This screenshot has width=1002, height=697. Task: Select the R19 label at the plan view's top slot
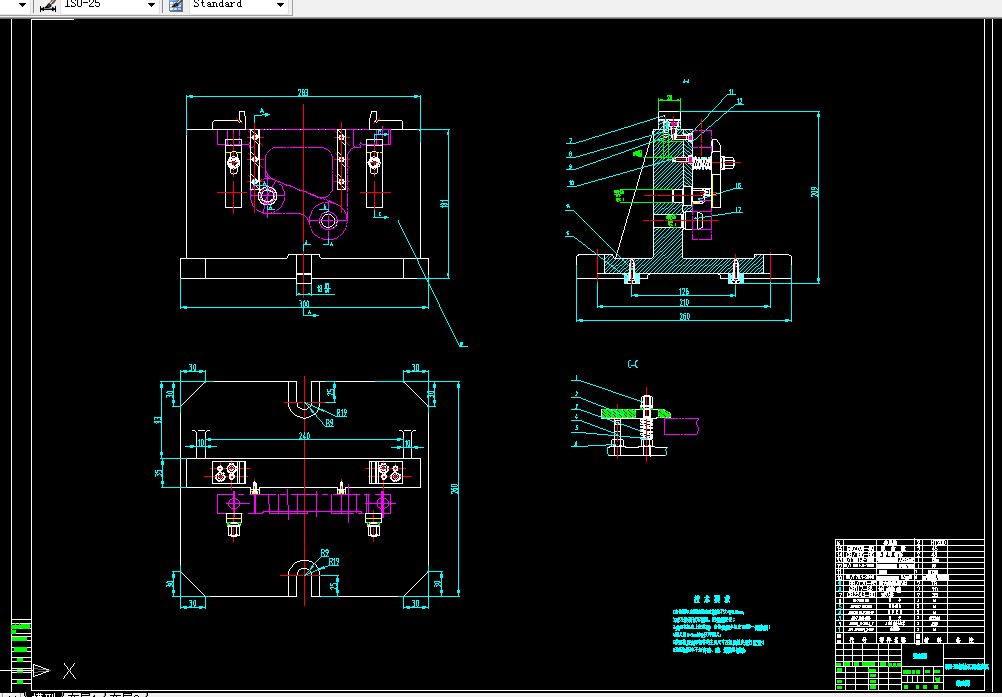click(x=342, y=413)
